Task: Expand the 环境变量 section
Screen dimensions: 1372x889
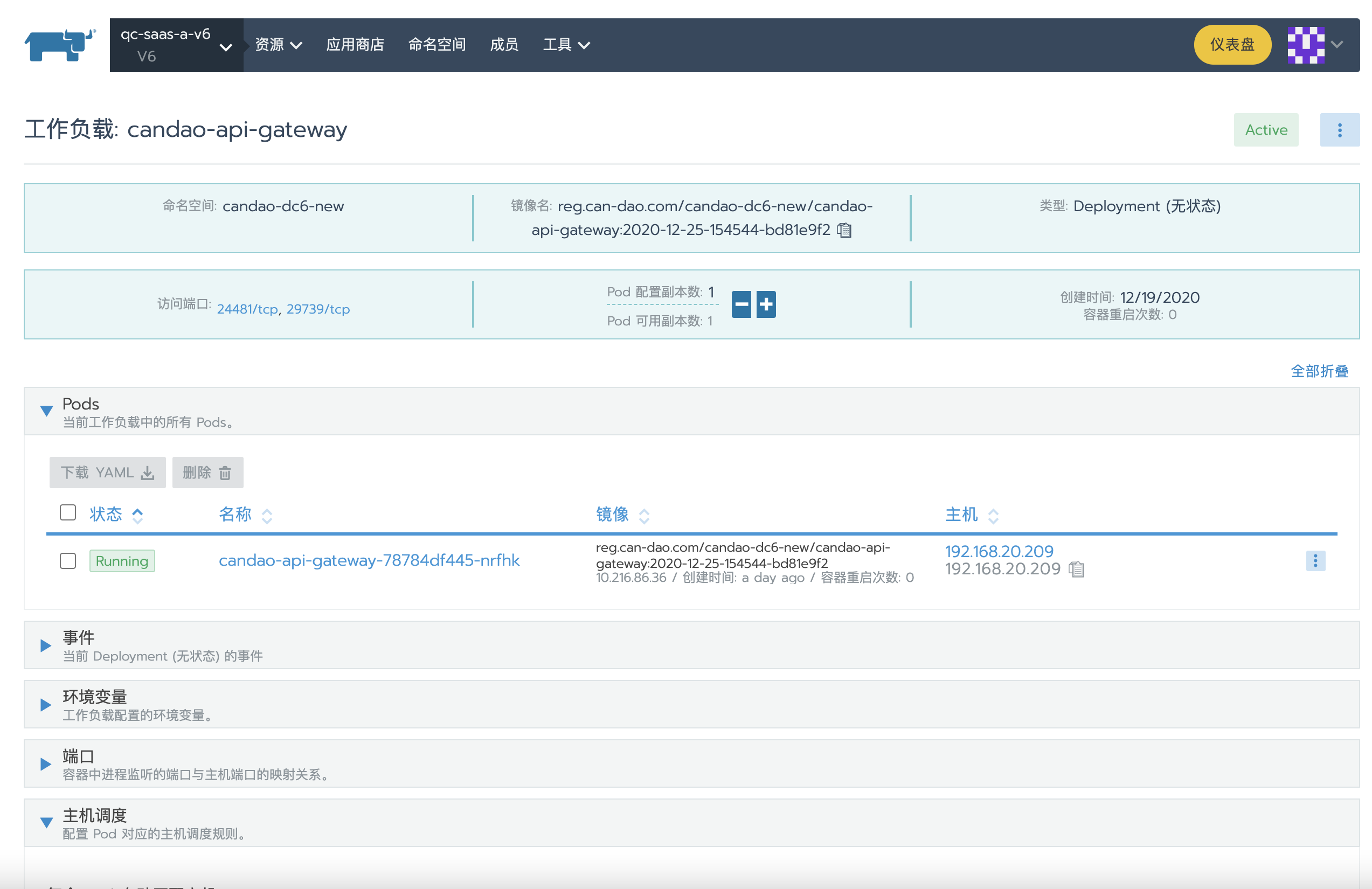Action: 46,705
